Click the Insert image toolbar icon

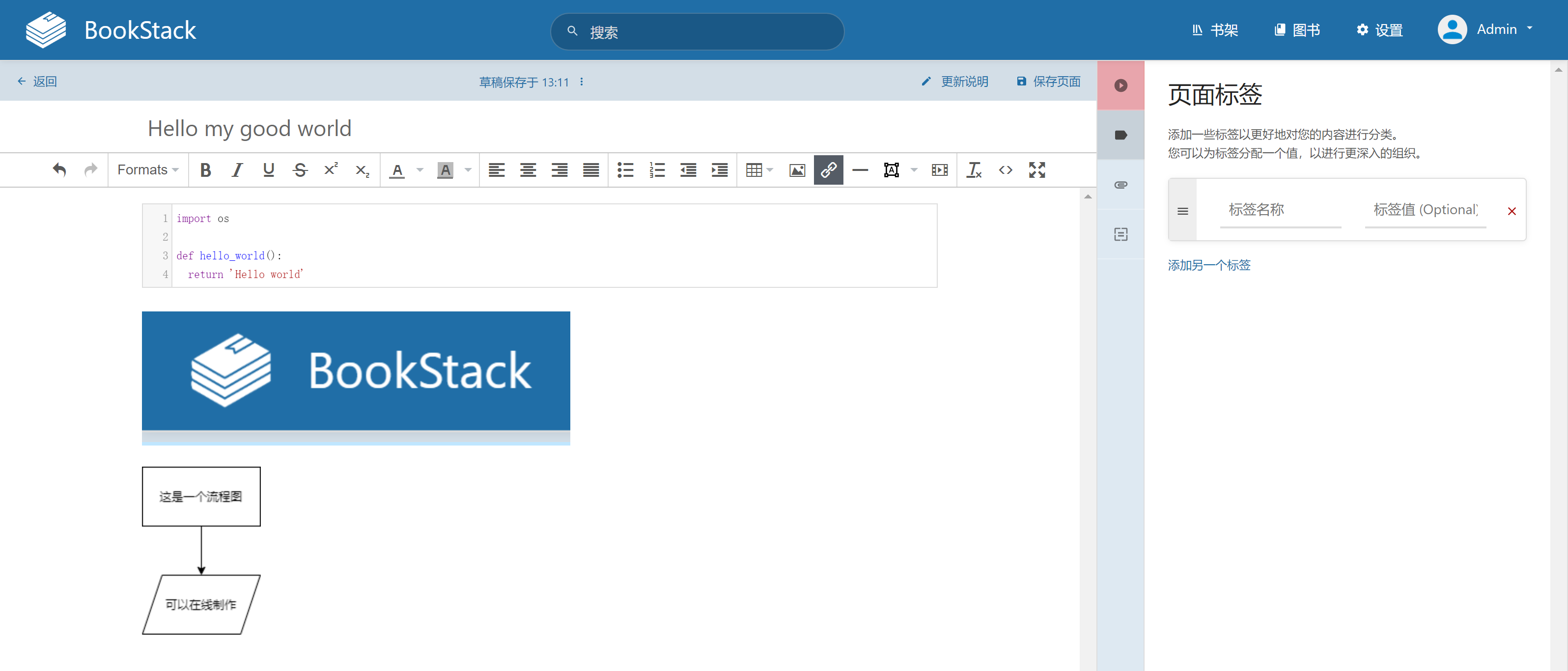[797, 170]
